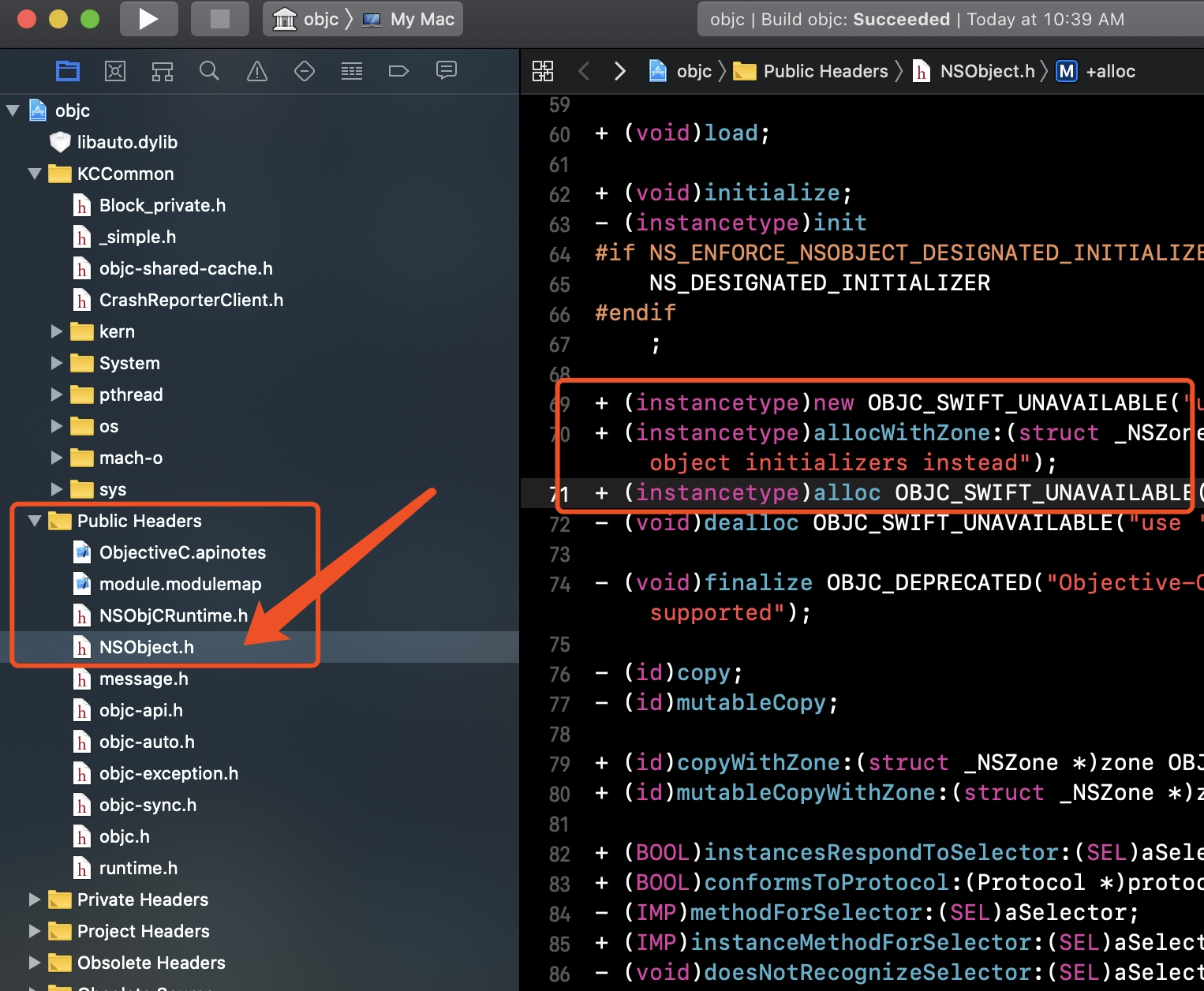Show the Issue navigator
This screenshot has height=991, width=1204.
pos(257,71)
